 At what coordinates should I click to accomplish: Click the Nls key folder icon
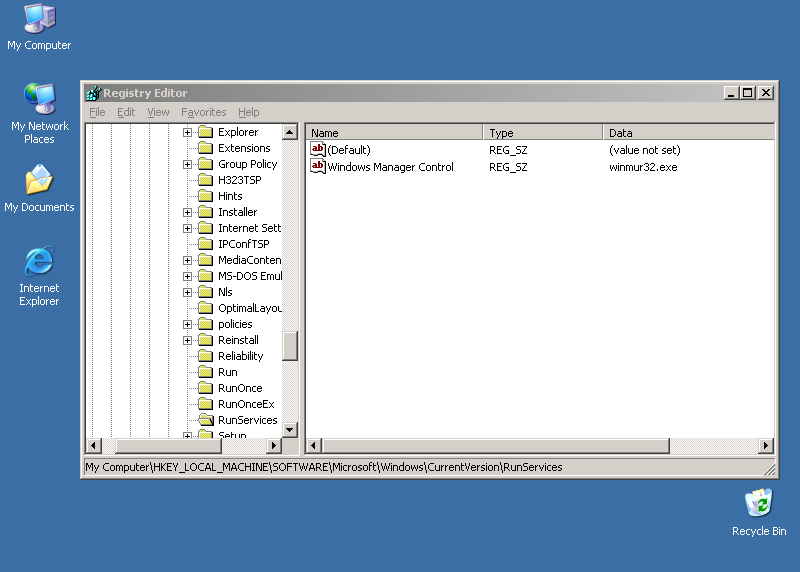click(x=206, y=292)
